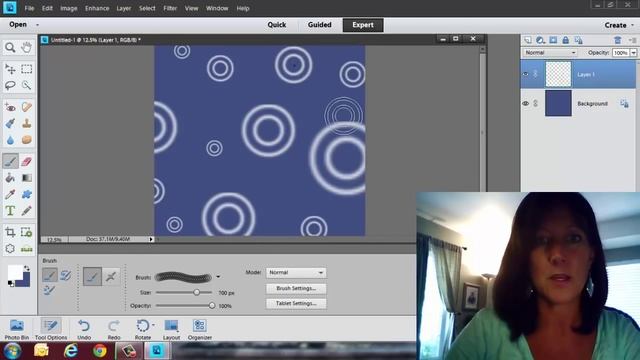Select the Red Eye Removal tool
640x360 pixels.
coord(10,107)
